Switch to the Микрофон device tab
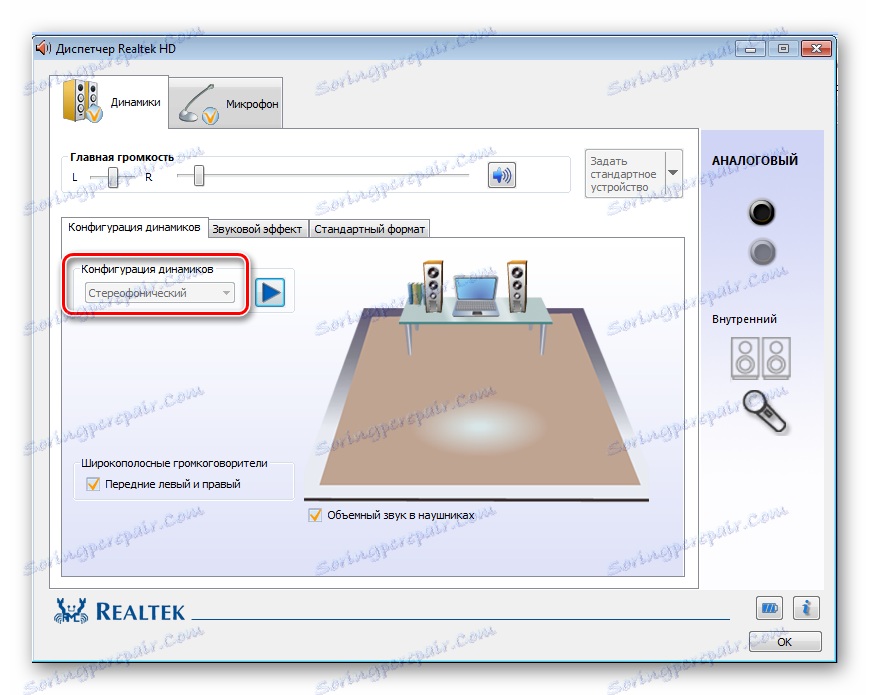Image resolution: width=870 pixels, height=695 pixels. (x=226, y=103)
